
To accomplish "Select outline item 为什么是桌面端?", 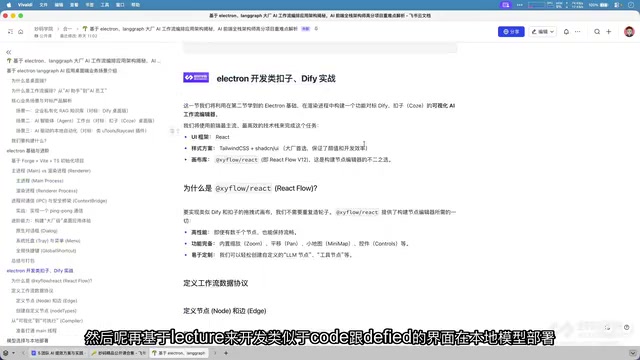I will pos(29,81).
